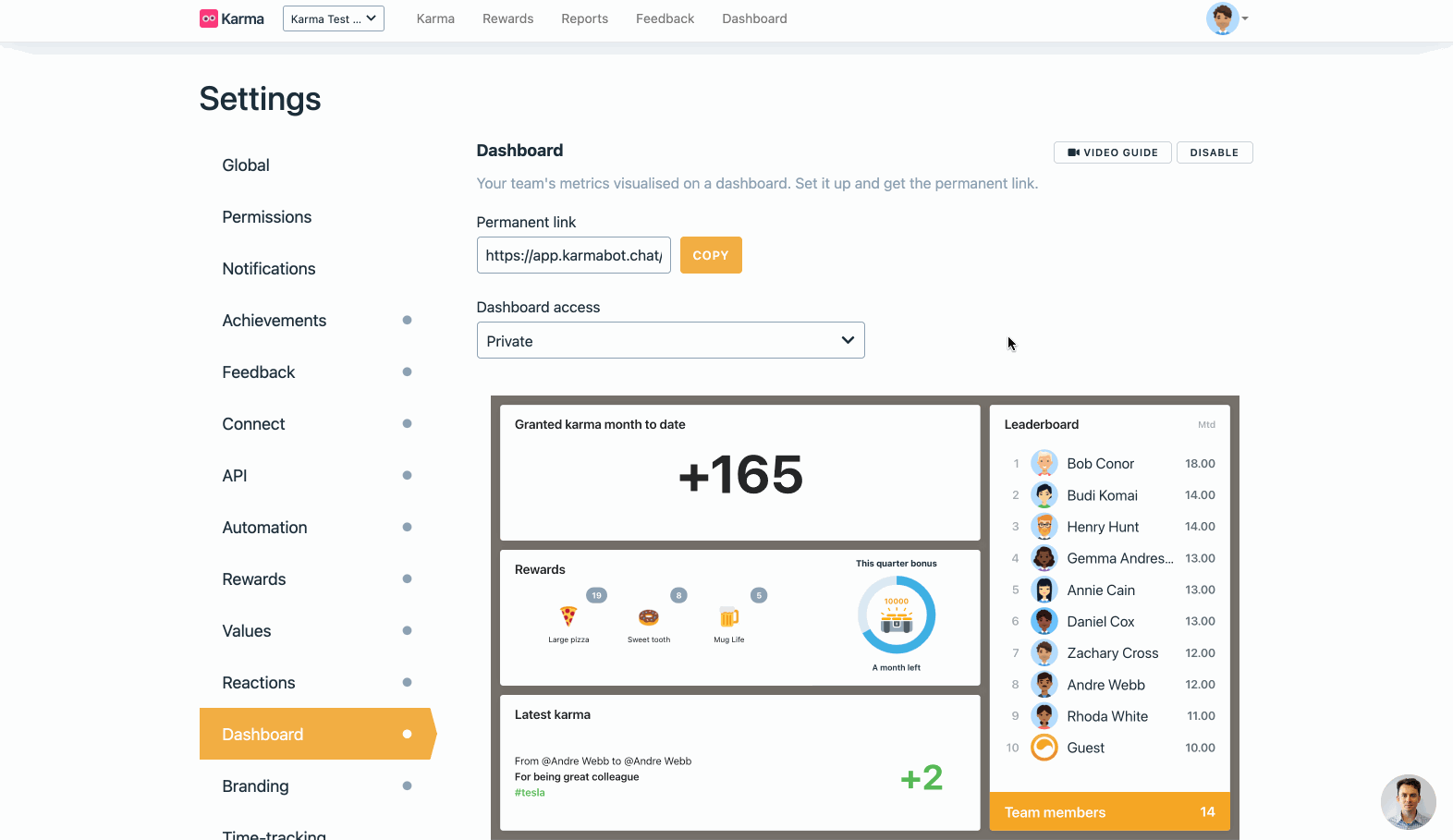
Task: Click the Guest leaderboard avatar icon
Action: (1044, 748)
